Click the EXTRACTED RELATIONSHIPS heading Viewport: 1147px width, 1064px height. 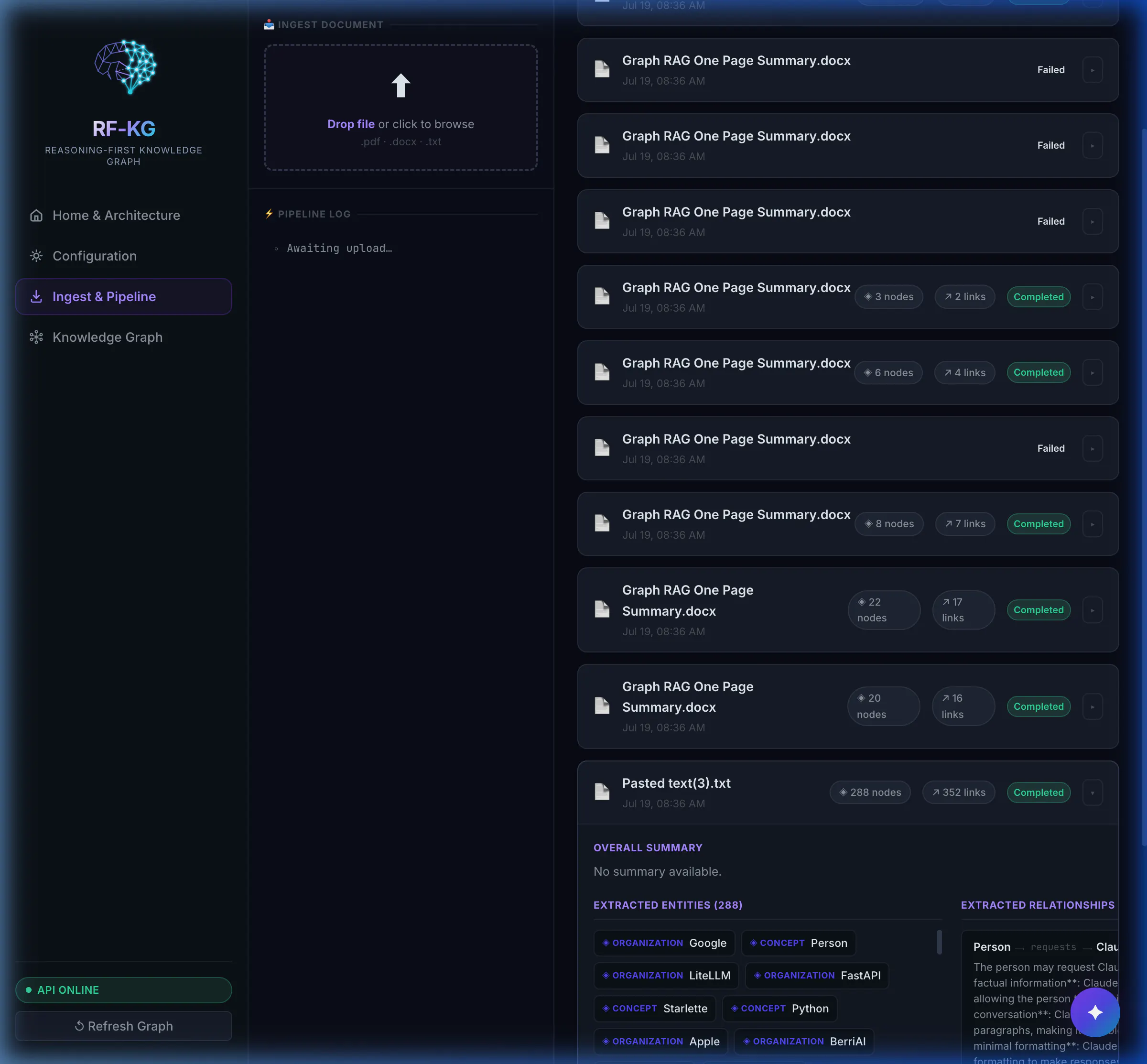click(1038, 905)
